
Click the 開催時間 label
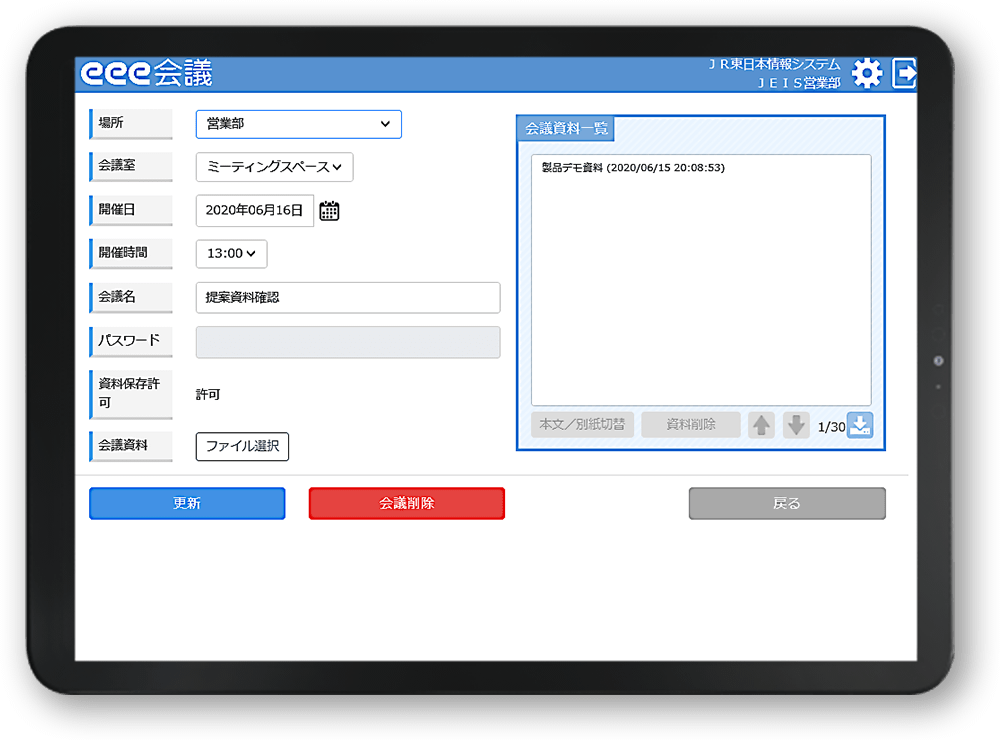tap(131, 253)
